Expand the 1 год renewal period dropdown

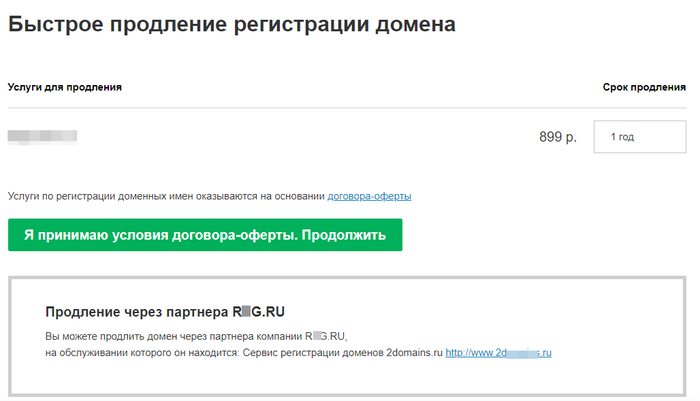point(639,137)
